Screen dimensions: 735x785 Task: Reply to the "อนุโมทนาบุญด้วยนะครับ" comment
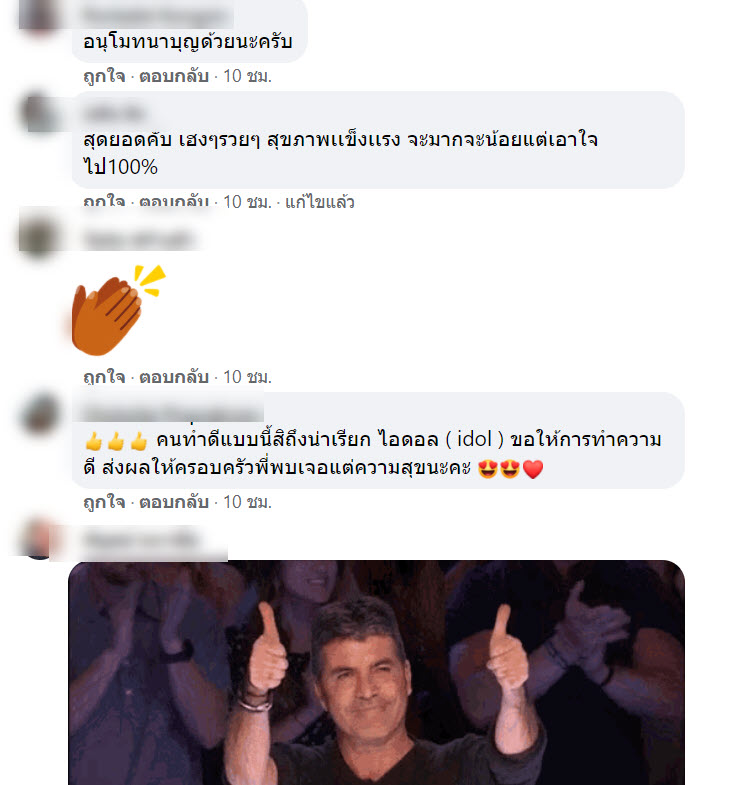(173, 76)
